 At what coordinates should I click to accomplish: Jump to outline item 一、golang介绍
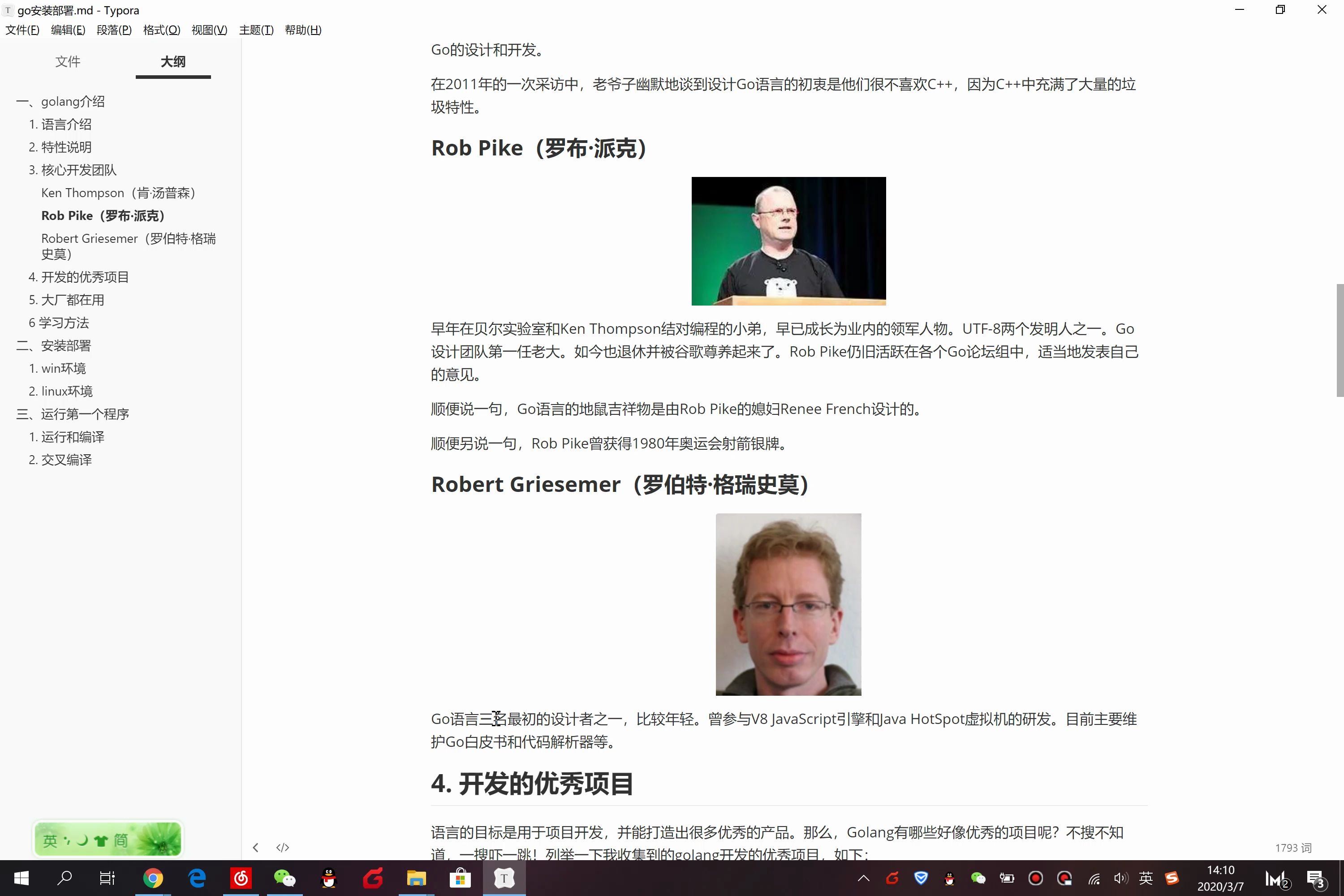[x=60, y=102]
